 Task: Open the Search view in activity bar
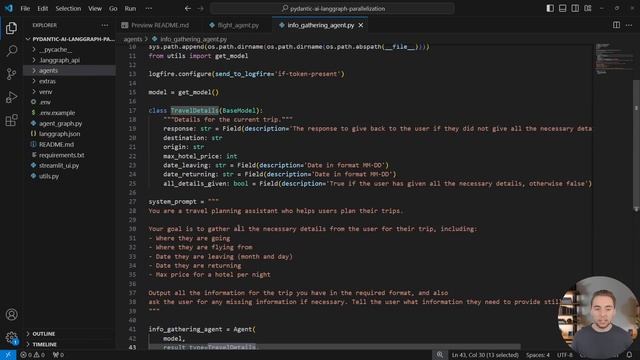click(x=11, y=51)
